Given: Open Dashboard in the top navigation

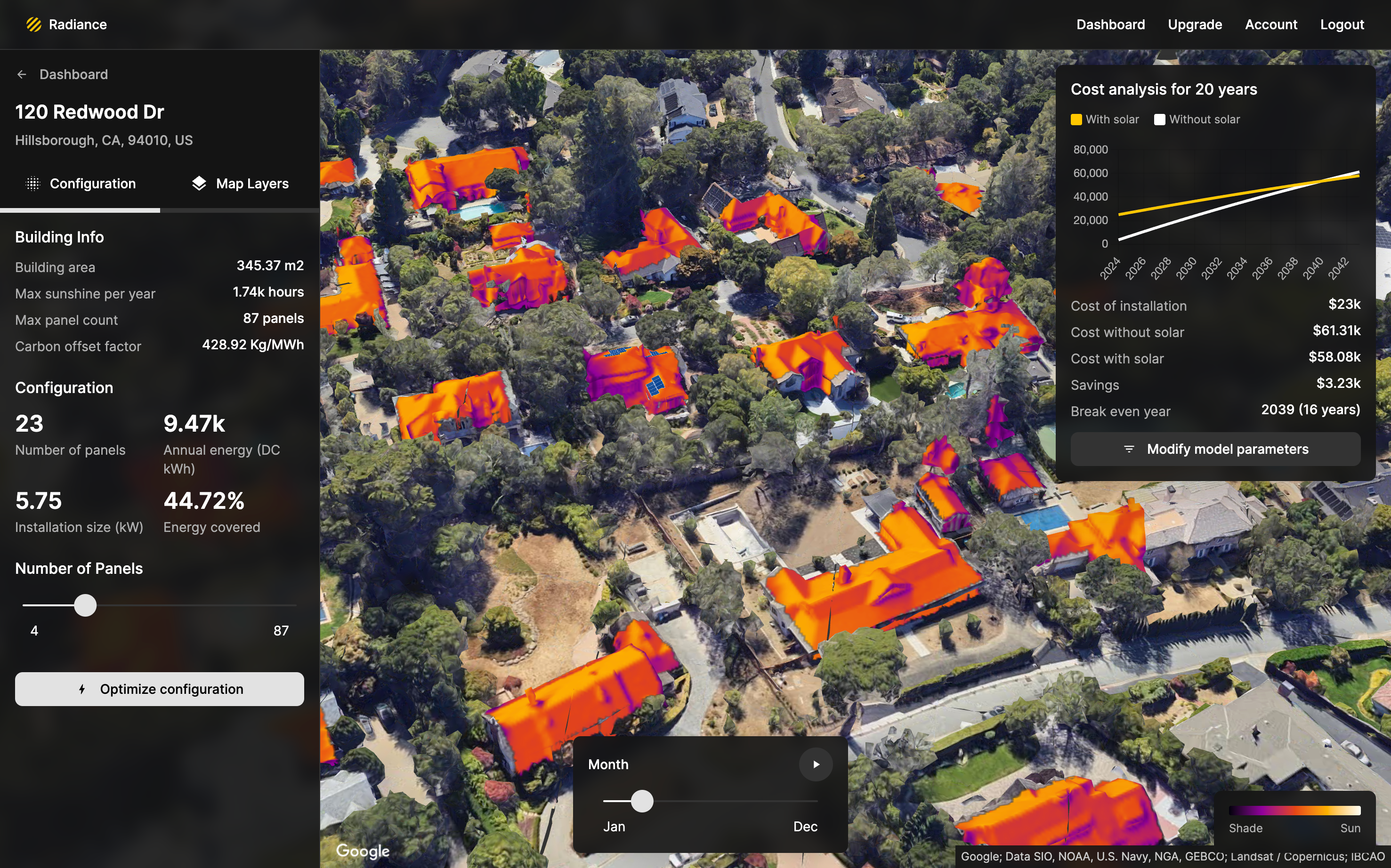Looking at the screenshot, I should [1110, 24].
